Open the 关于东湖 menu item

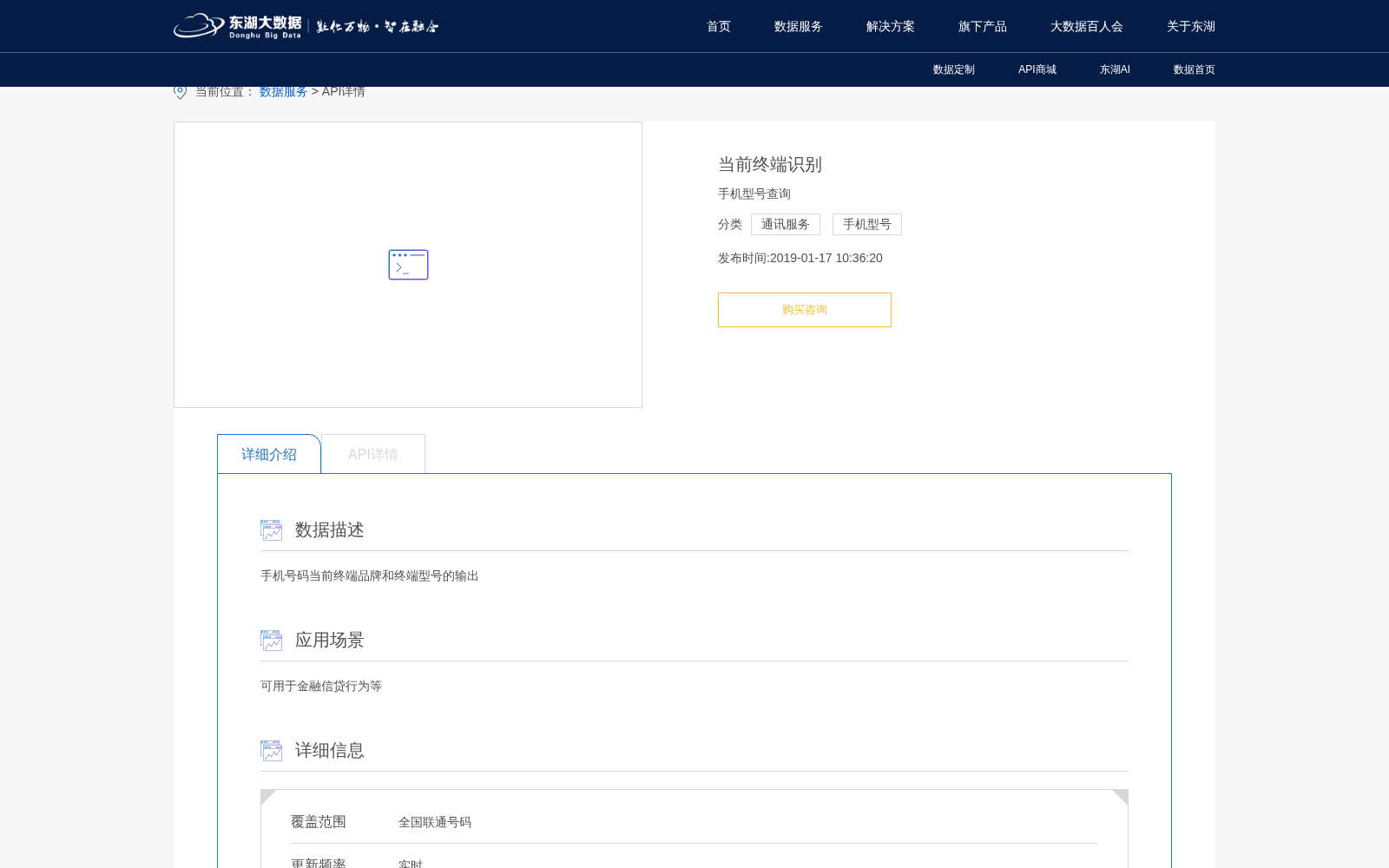[1191, 26]
